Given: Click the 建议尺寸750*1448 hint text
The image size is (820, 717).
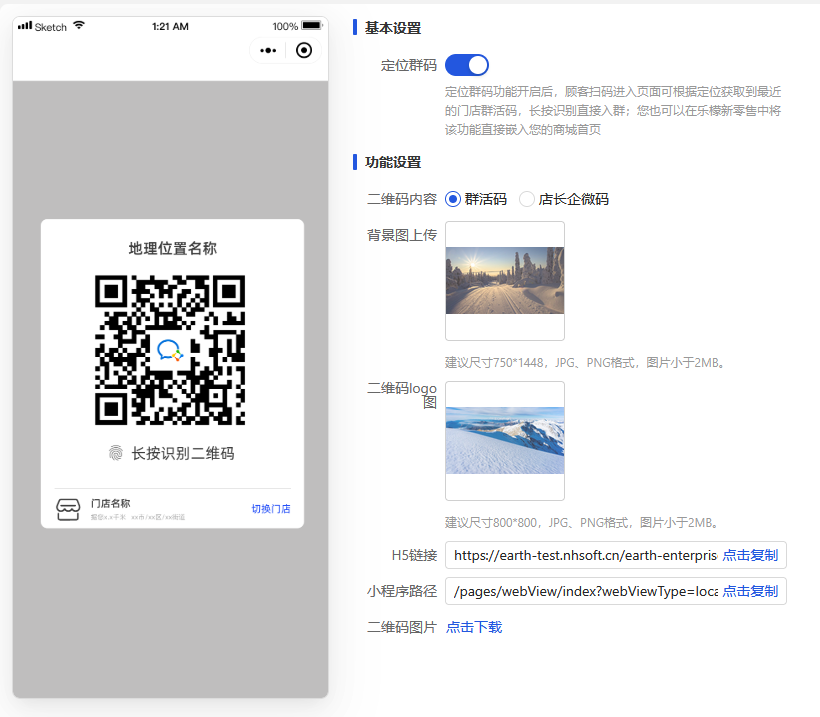Looking at the screenshot, I should 585,362.
